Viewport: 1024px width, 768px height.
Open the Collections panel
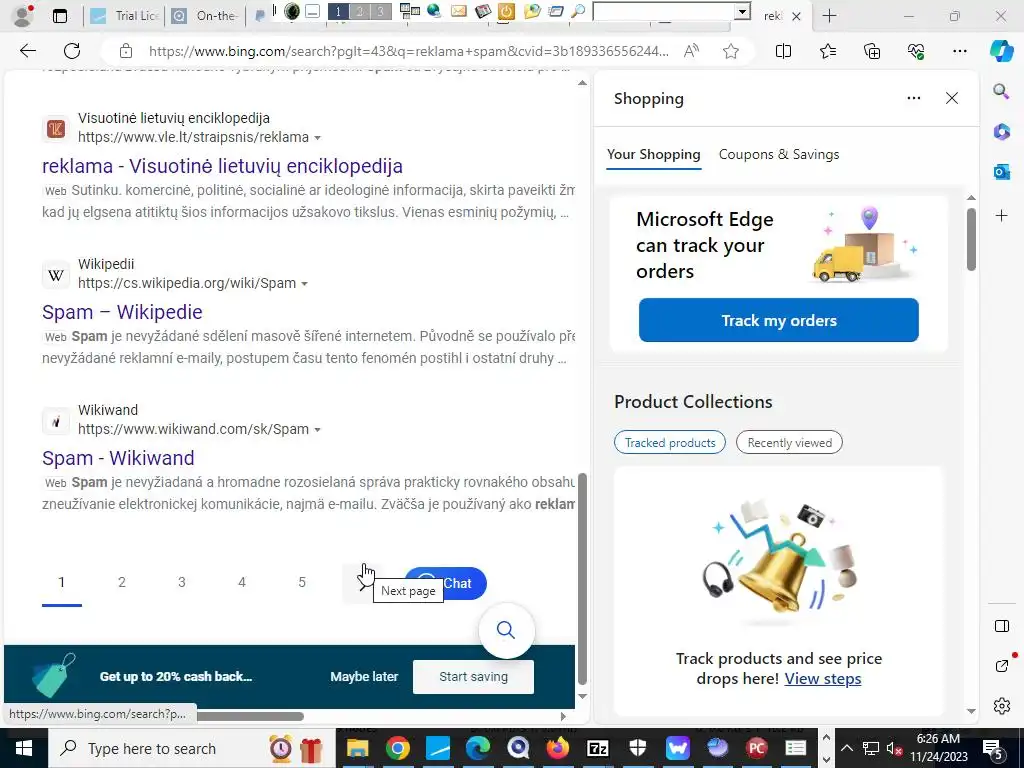tap(872, 51)
